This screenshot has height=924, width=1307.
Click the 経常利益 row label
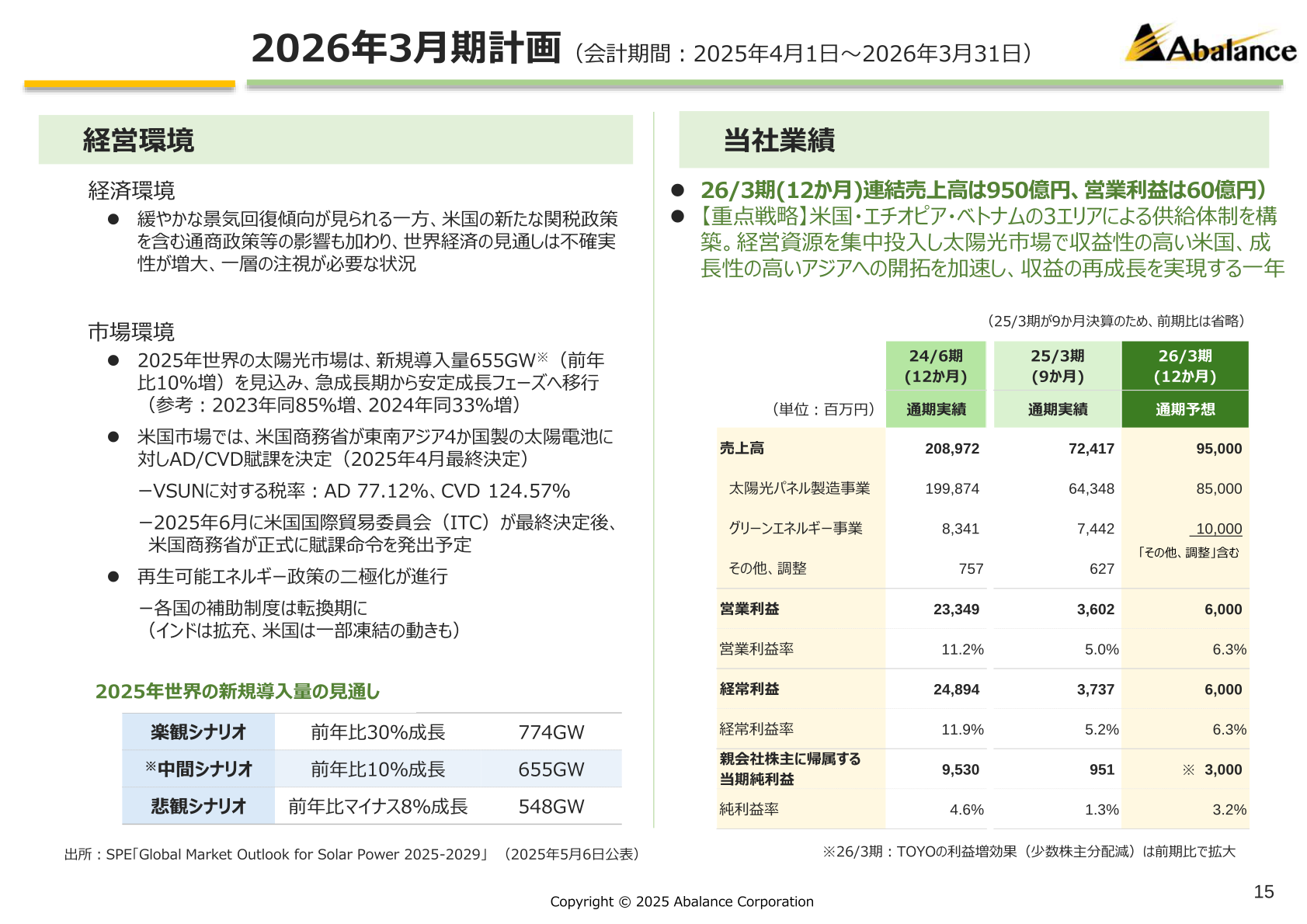tap(749, 689)
